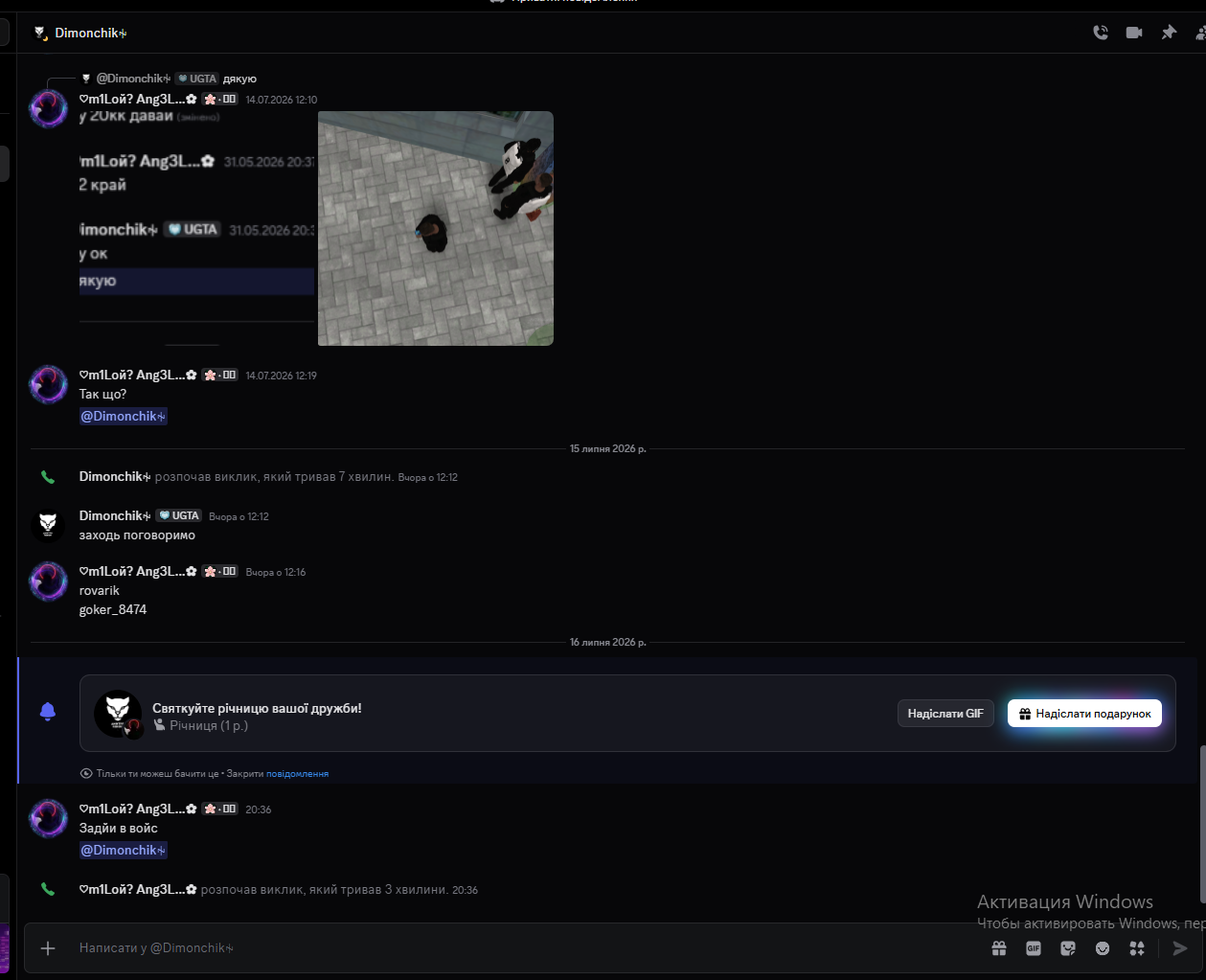Click the username on the 'Вчора о 12:16' message
Viewport: 1206px width, 980px height.
[x=138, y=571]
